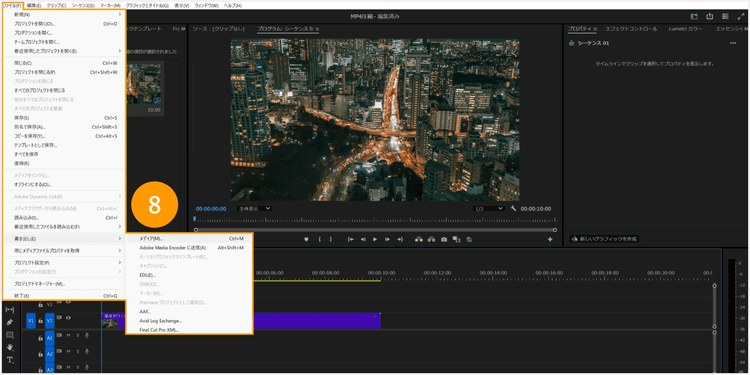Solo audio track A2 with S button

(77, 352)
